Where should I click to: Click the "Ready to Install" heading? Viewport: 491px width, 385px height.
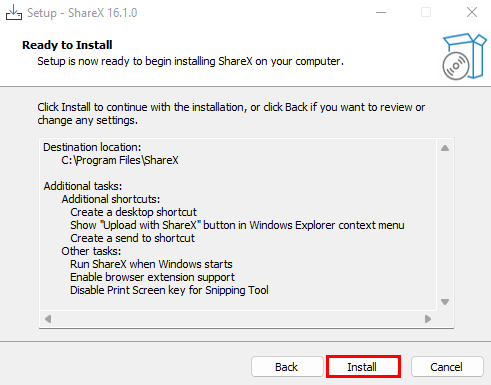click(67, 45)
